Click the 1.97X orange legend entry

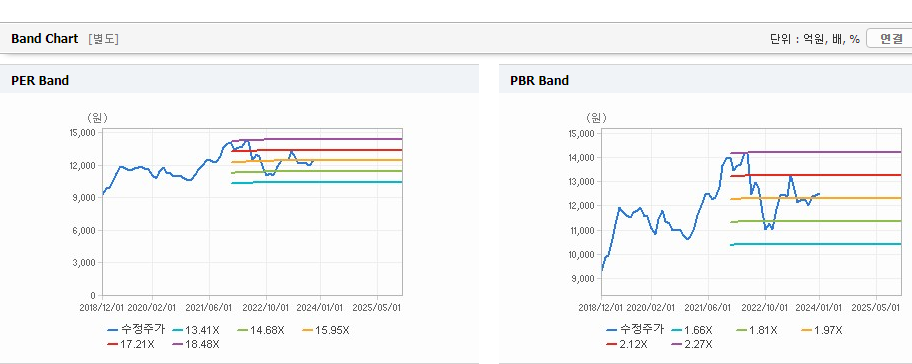click(822, 330)
